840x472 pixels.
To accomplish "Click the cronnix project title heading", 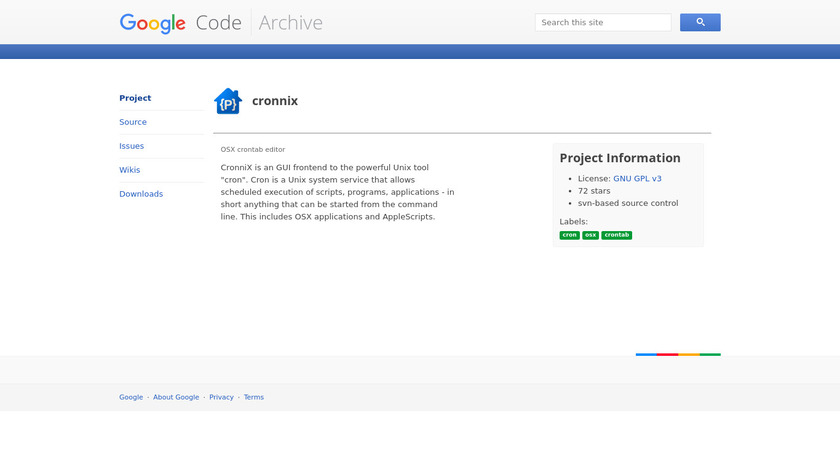I will [x=275, y=101].
